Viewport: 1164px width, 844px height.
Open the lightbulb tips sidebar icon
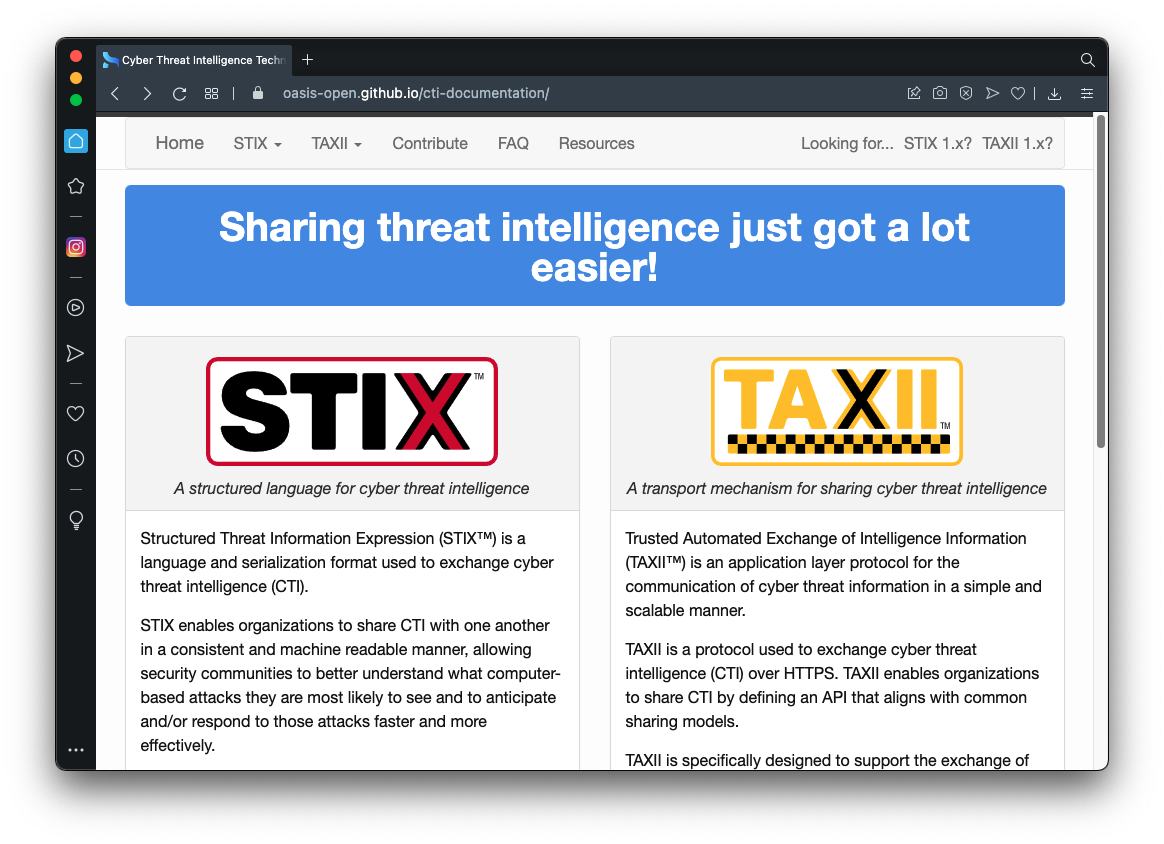pyautogui.click(x=76, y=520)
